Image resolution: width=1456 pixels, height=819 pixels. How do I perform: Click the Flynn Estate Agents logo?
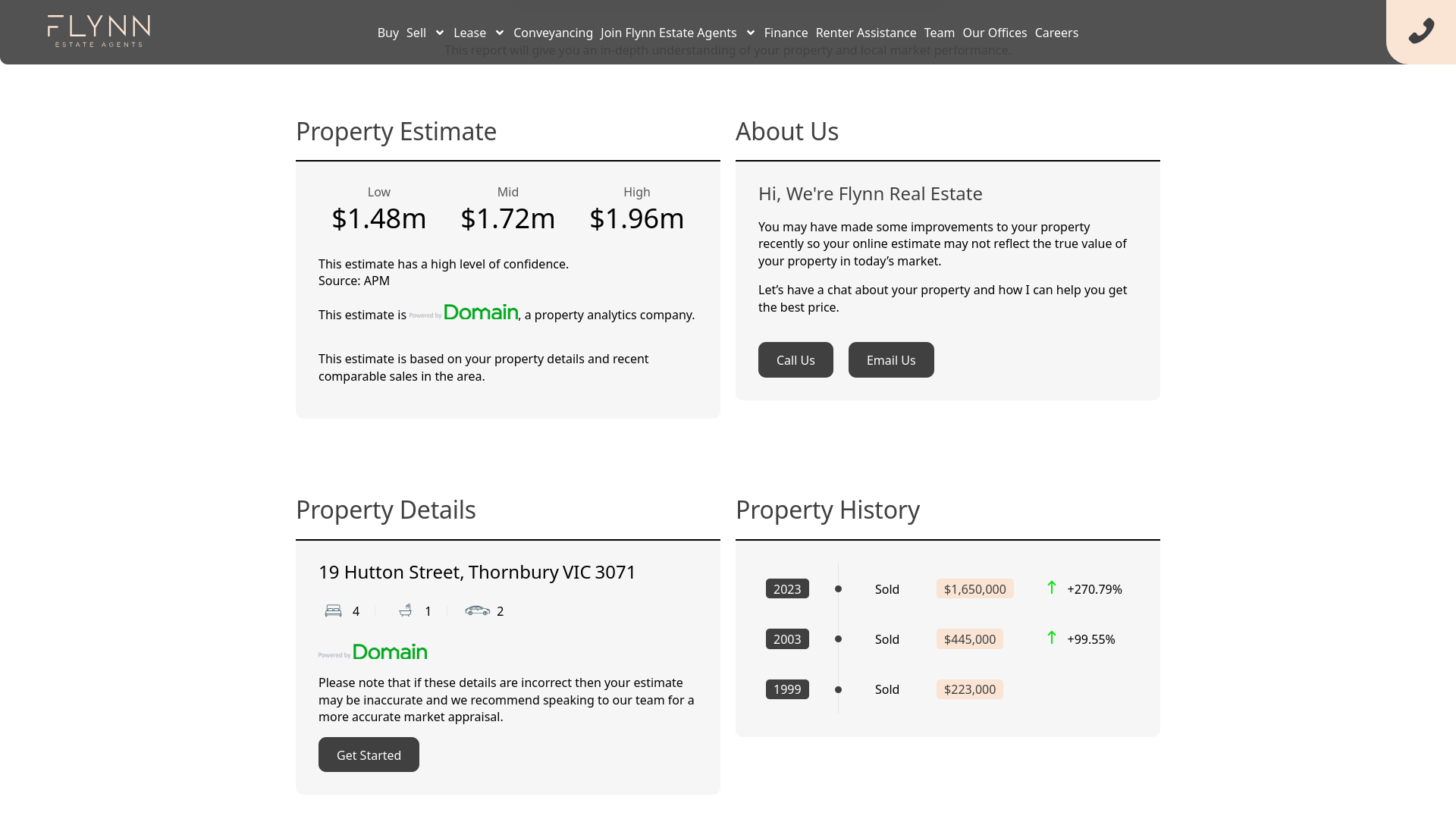click(x=99, y=31)
